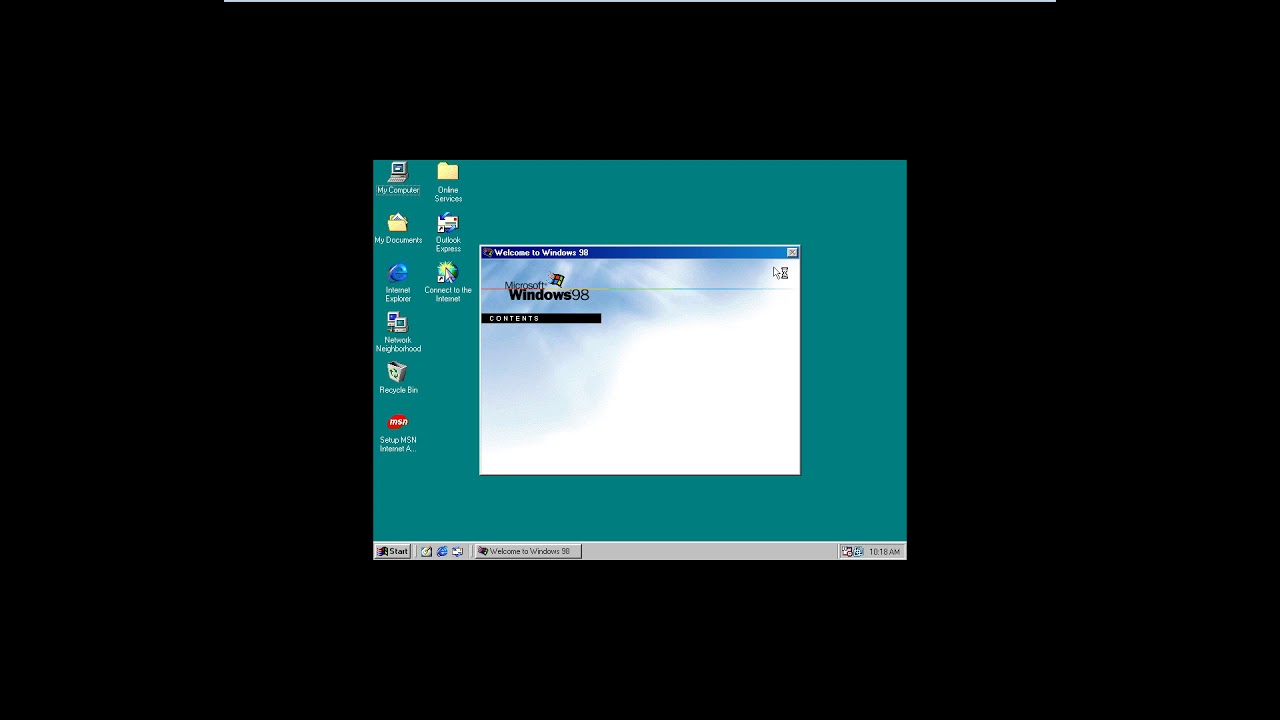Click the Microsoft Windows 98 logo

coord(547,288)
